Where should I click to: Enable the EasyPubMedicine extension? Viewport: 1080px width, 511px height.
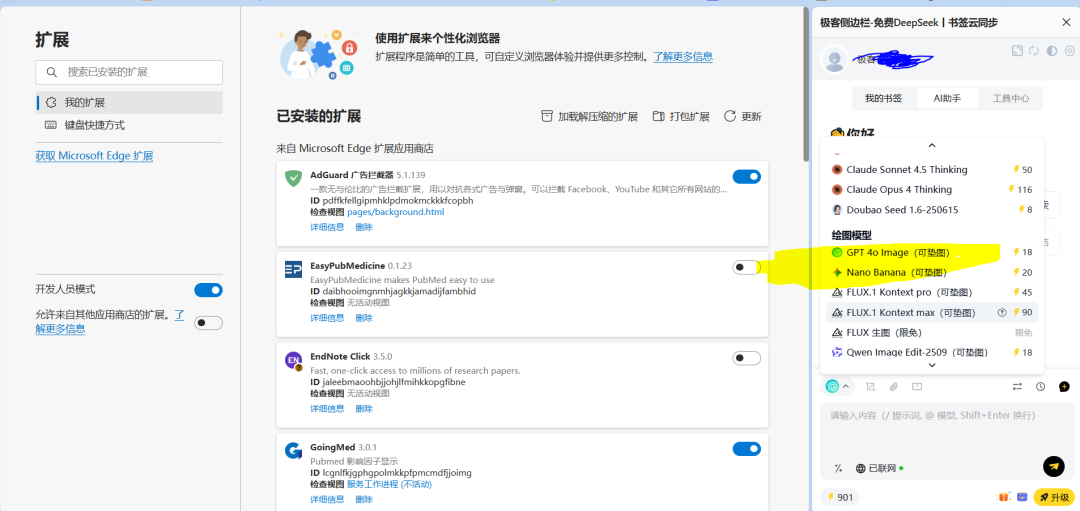click(x=747, y=267)
